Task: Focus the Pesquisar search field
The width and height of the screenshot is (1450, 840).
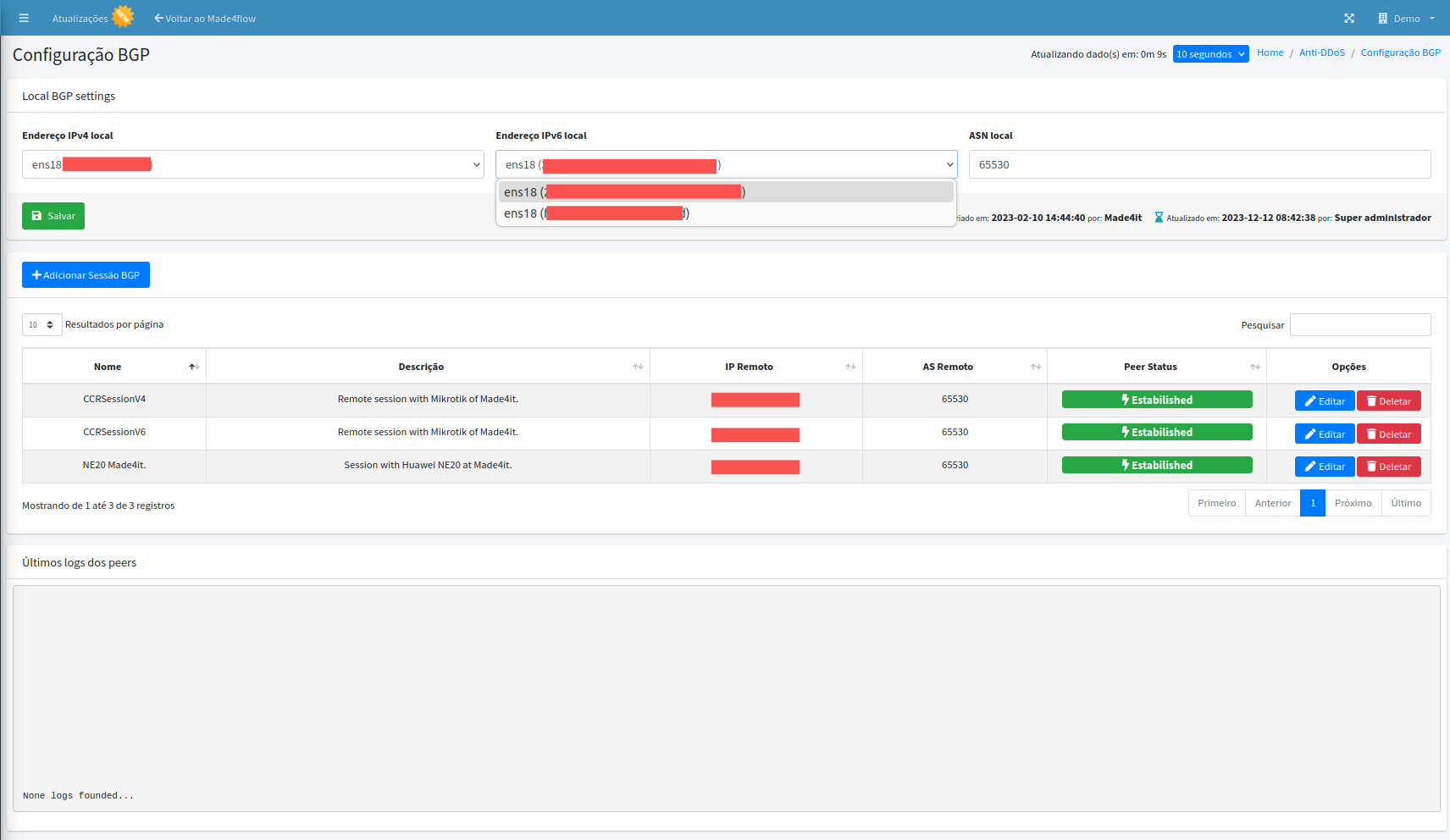Action: pyautogui.click(x=1360, y=325)
